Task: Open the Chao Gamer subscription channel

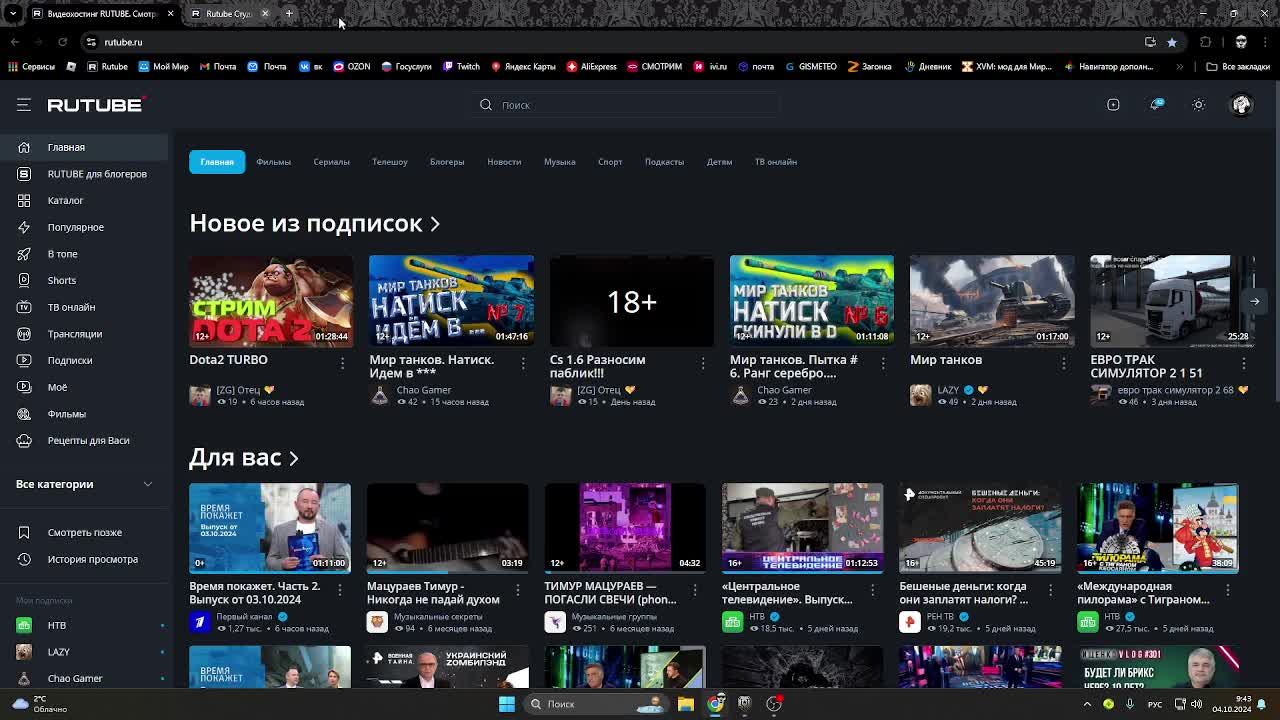Action: 84,678
